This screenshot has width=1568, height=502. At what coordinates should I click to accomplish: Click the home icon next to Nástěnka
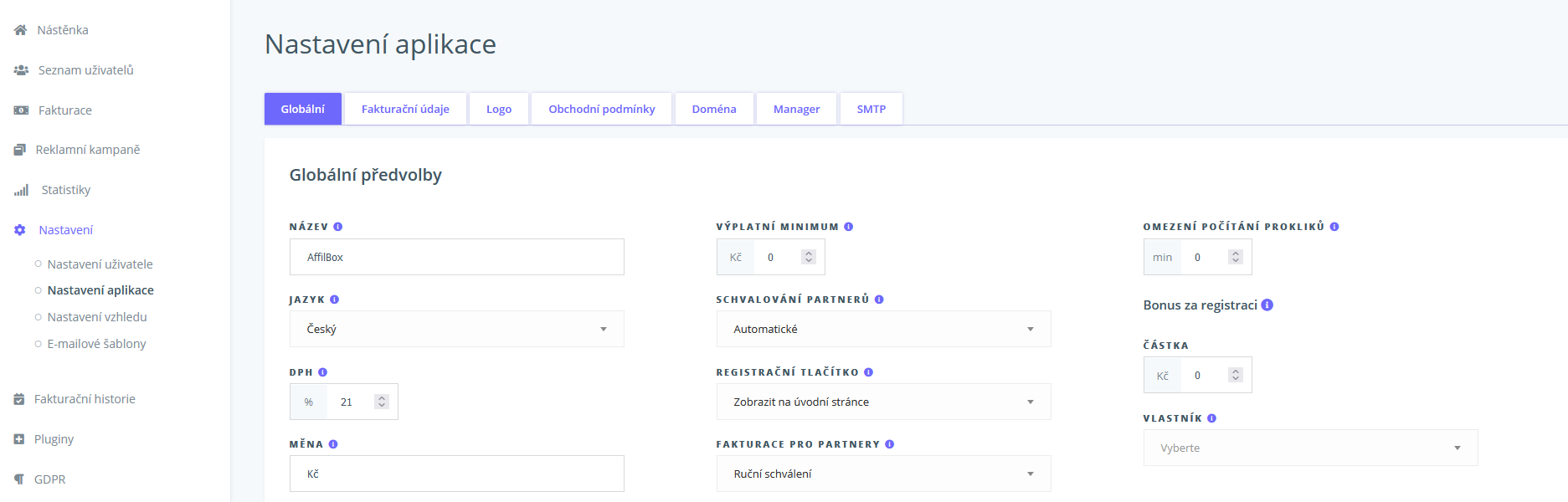(x=20, y=30)
